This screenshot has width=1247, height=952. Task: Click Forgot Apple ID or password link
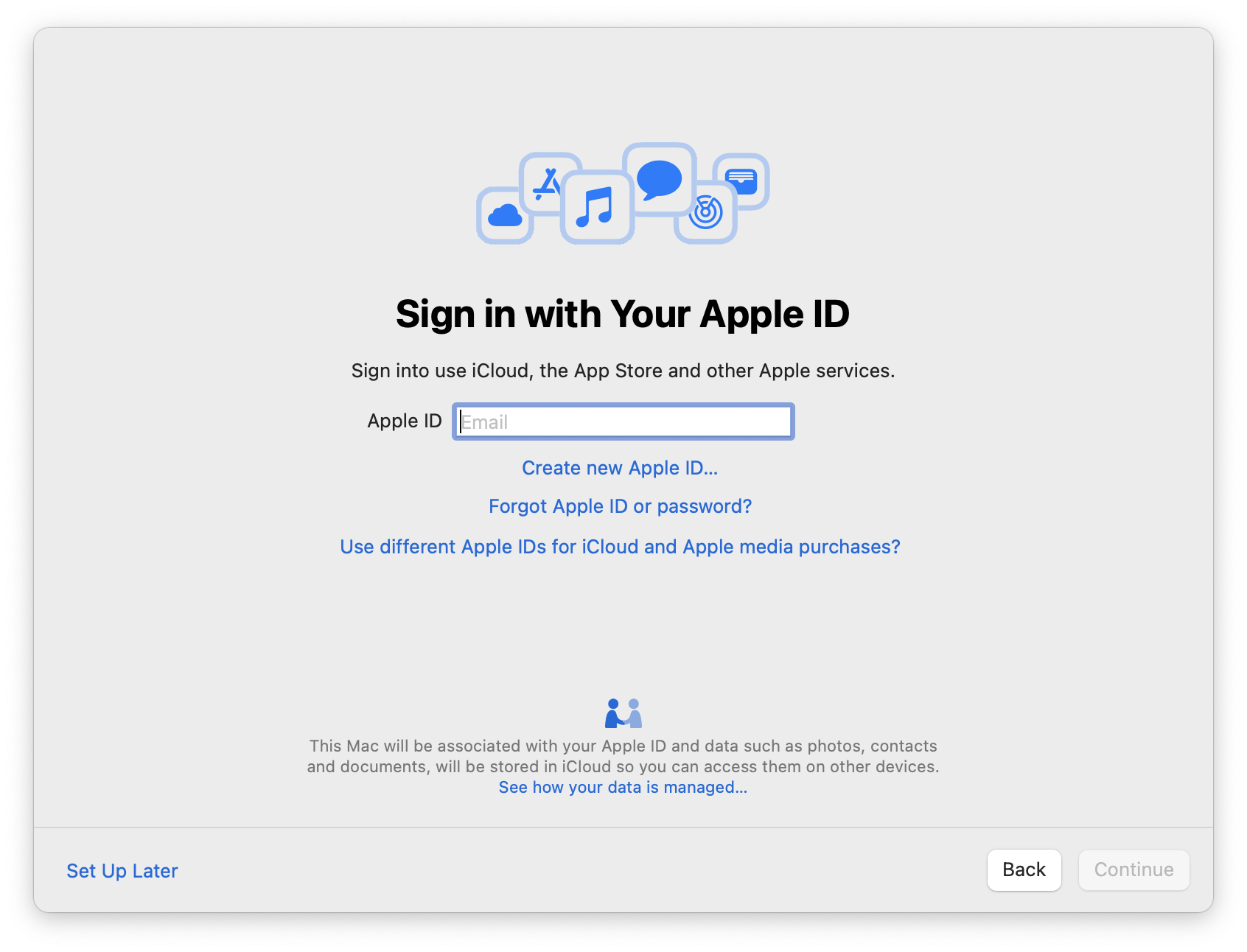coord(620,506)
